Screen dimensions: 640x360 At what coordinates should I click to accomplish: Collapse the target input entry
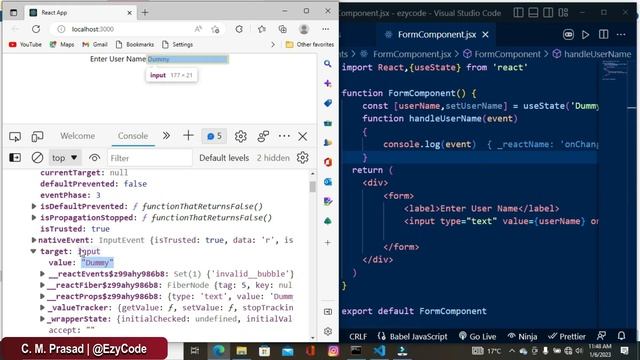[33, 251]
